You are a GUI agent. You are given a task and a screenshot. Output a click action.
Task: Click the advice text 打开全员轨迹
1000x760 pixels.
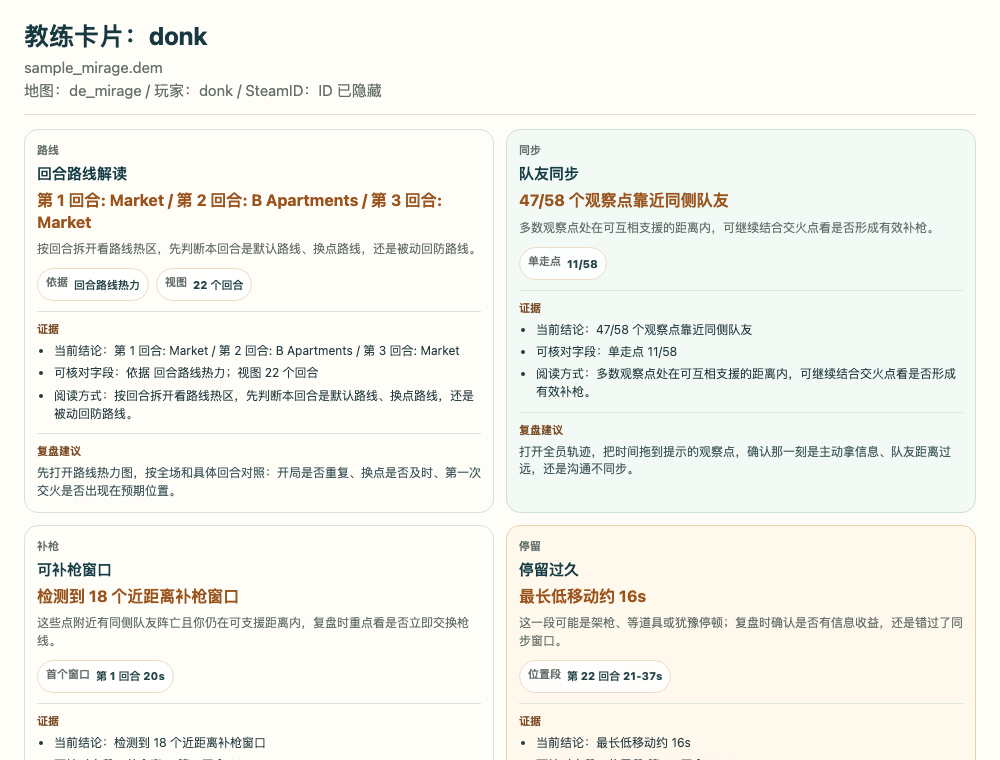tap(735, 460)
